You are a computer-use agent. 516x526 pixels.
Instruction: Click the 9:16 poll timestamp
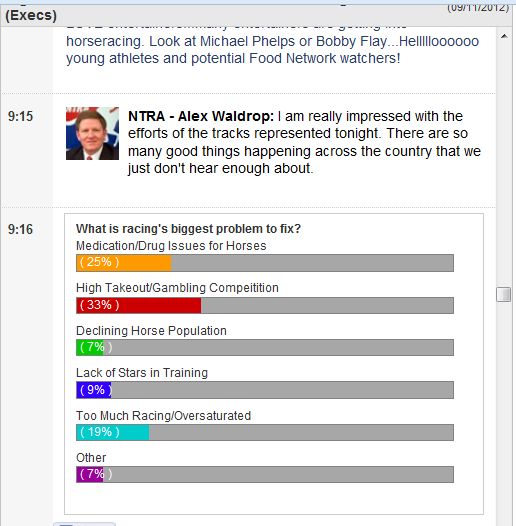[x=20, y=229]
